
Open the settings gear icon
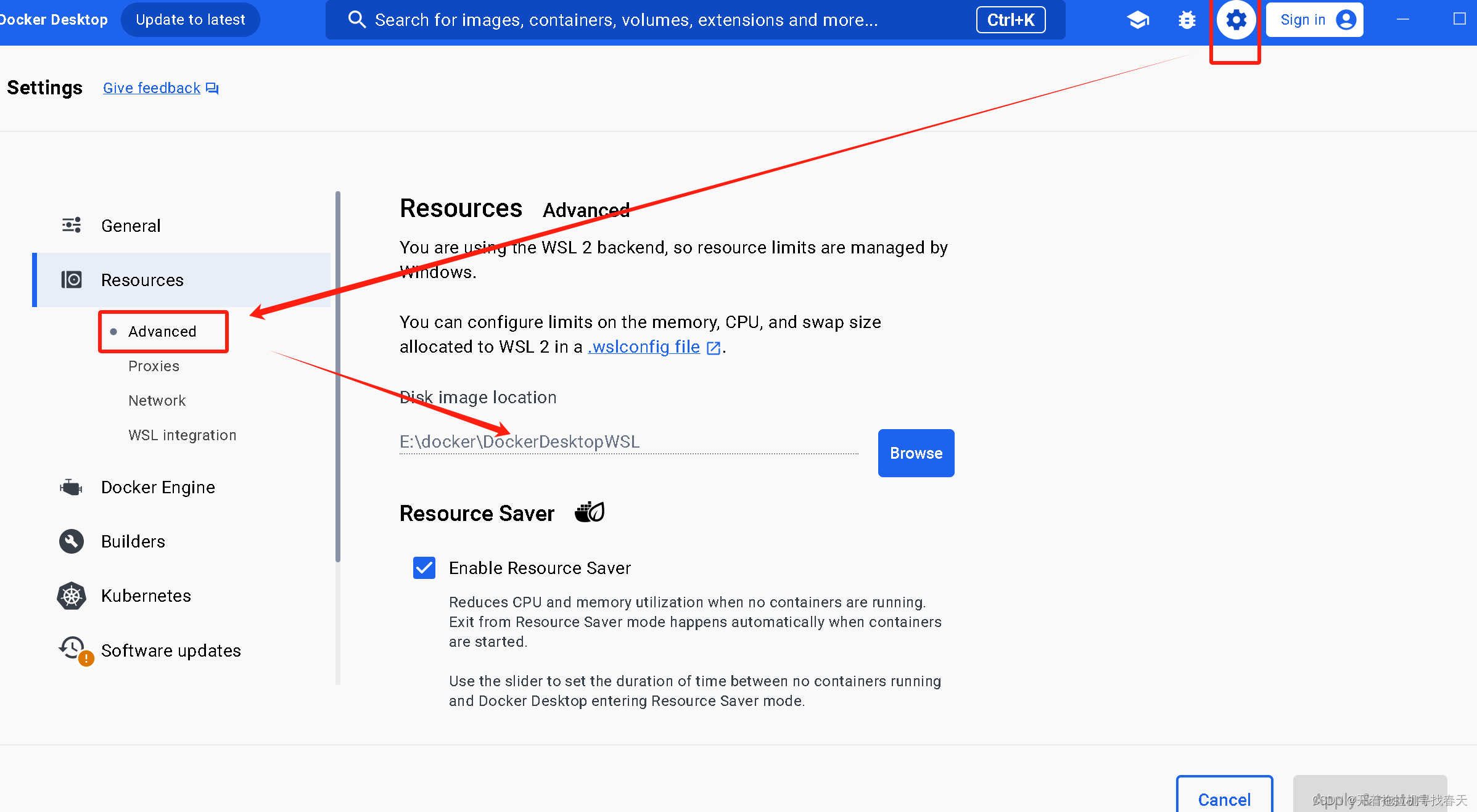(1236, 20)
